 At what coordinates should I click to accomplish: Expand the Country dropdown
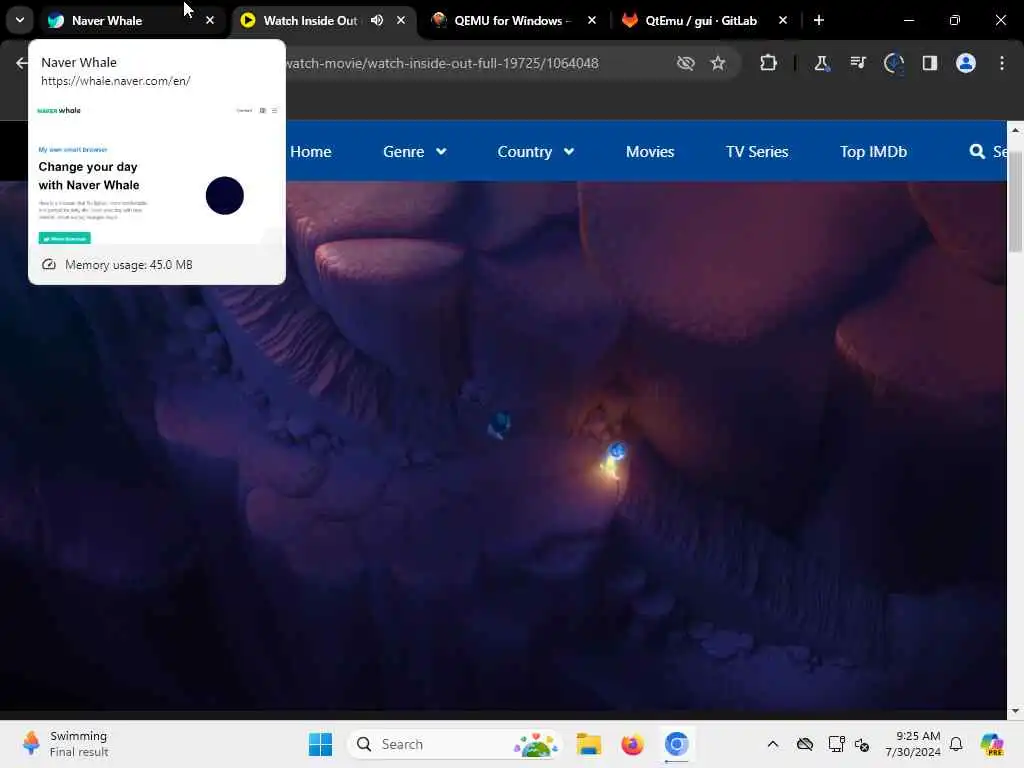[x=536, y=152]
